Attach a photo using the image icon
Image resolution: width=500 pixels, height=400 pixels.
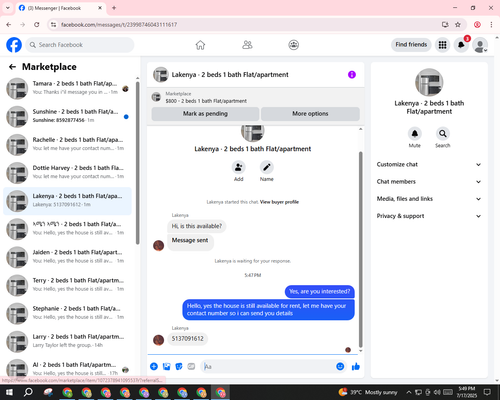pos(166,367)
